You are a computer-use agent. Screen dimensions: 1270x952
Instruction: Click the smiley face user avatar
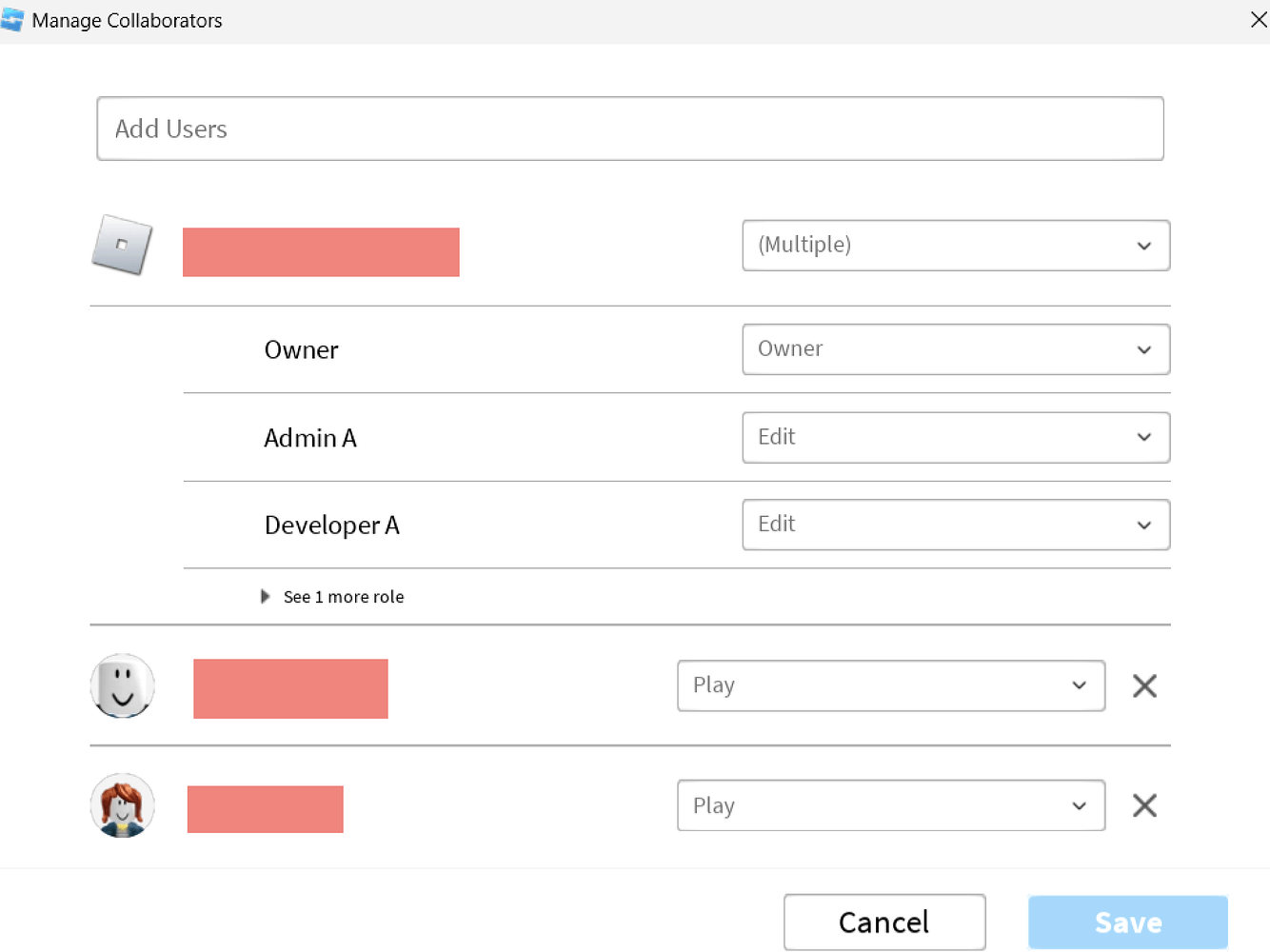point(123,685)
